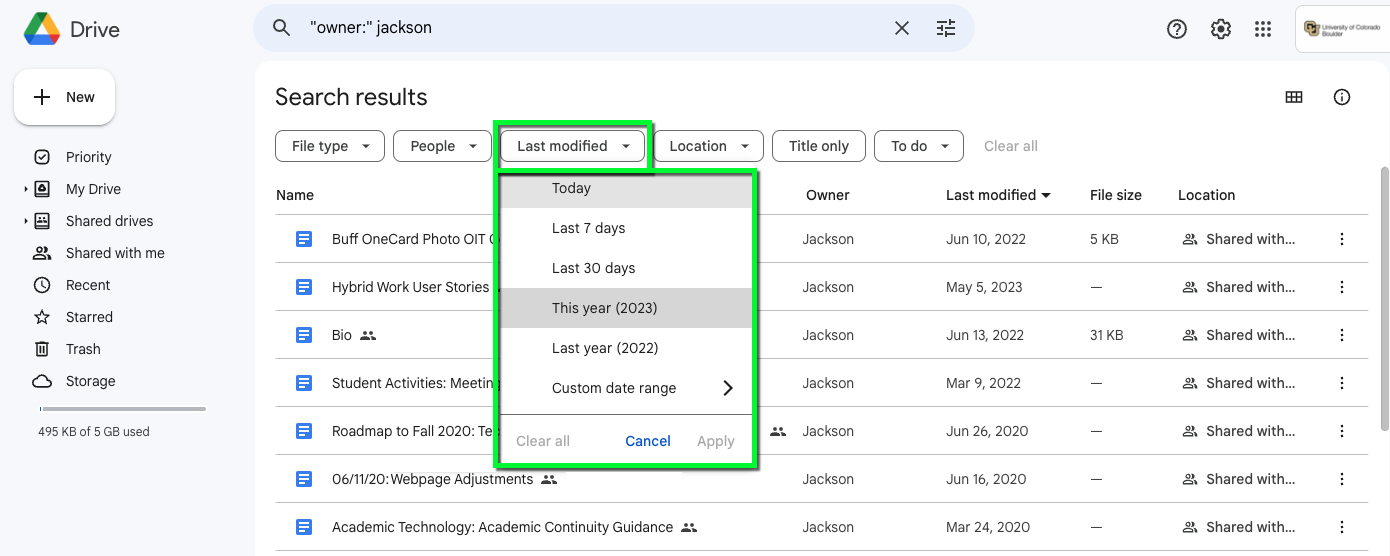Open the Help question mark icon
This screenshot has height=556, width=1390.
(1177, 29)
